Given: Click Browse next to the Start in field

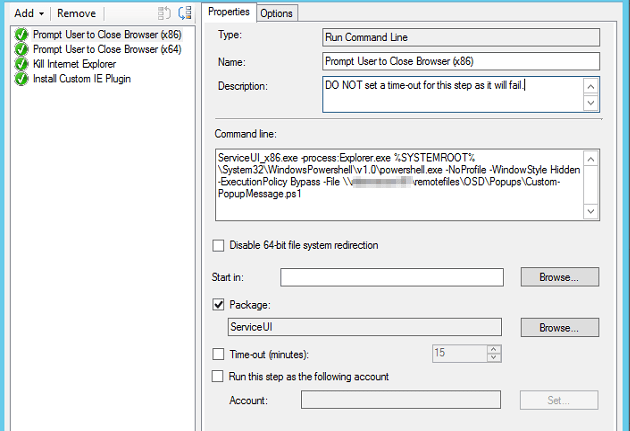Looking at the screenshot, I should click(x=559, y=276).
